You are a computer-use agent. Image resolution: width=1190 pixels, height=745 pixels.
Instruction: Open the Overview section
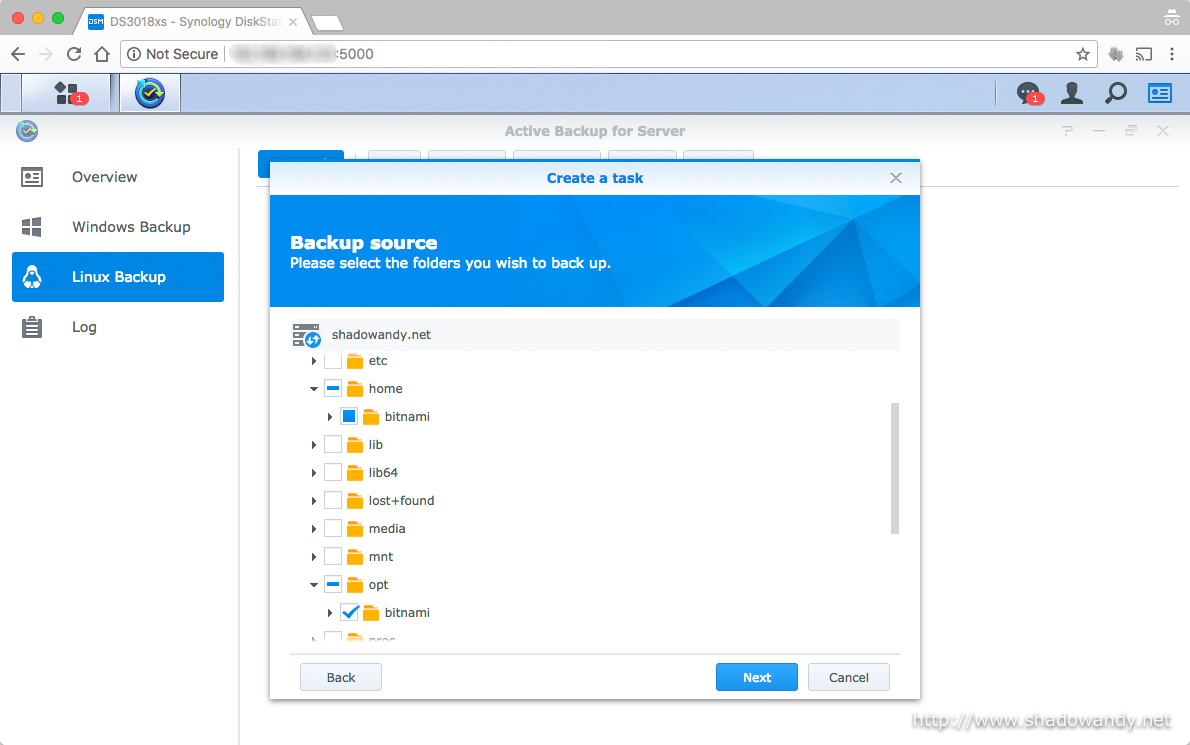pyautogui.click(x=118, y=178)
